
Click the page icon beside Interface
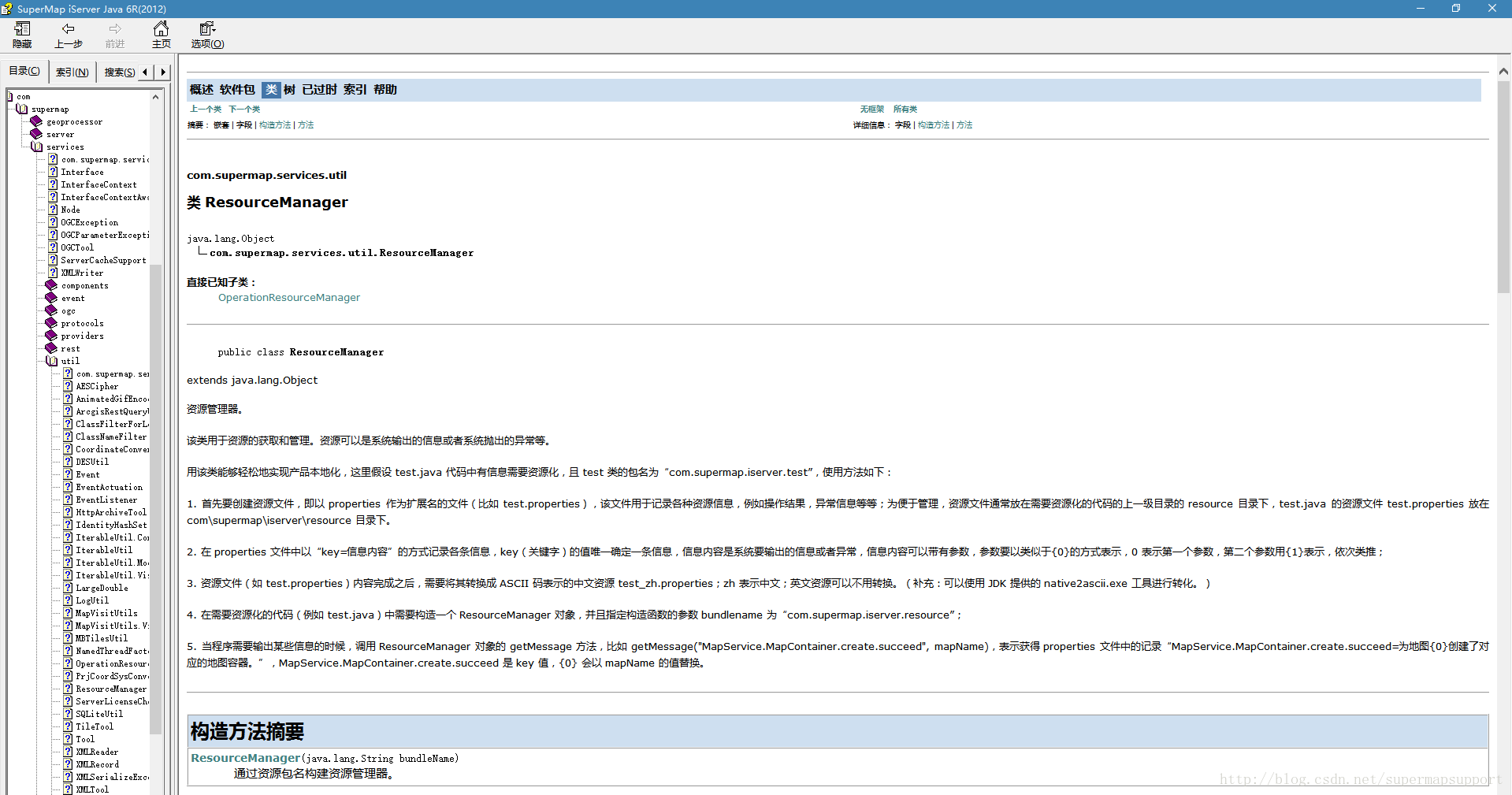coord(53,172)
